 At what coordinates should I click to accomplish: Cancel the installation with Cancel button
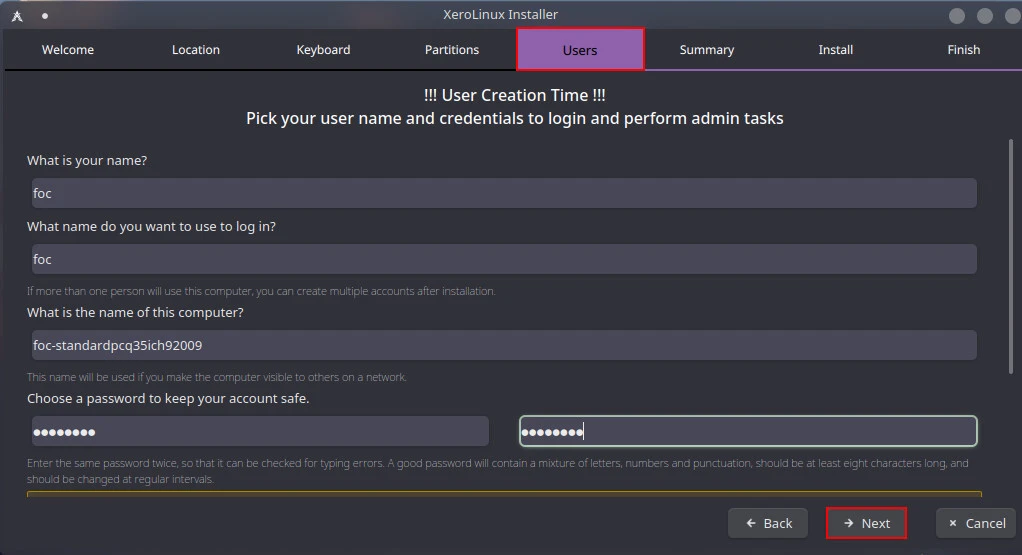[x=976, y=523]
